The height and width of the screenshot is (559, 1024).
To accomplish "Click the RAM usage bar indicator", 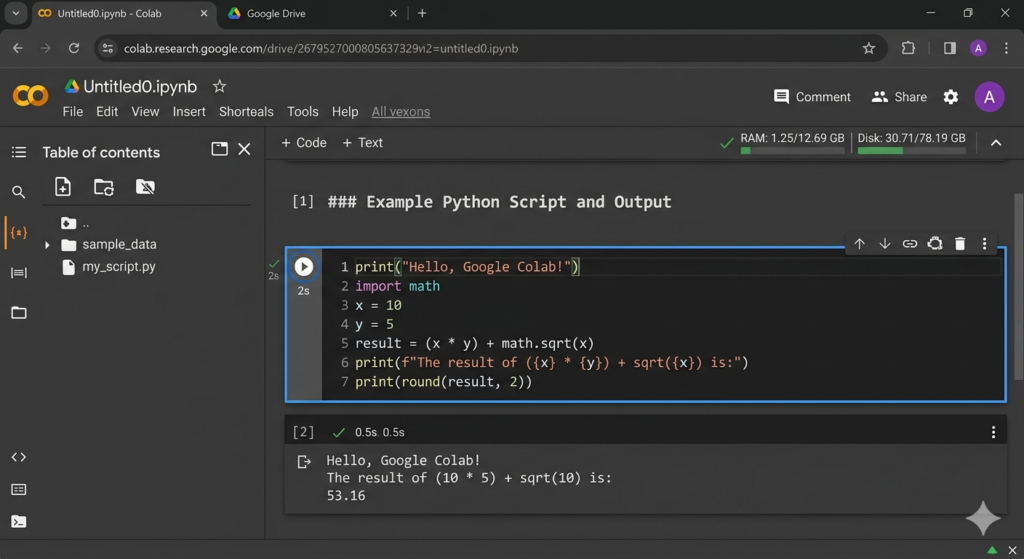I will coord(792,150).
